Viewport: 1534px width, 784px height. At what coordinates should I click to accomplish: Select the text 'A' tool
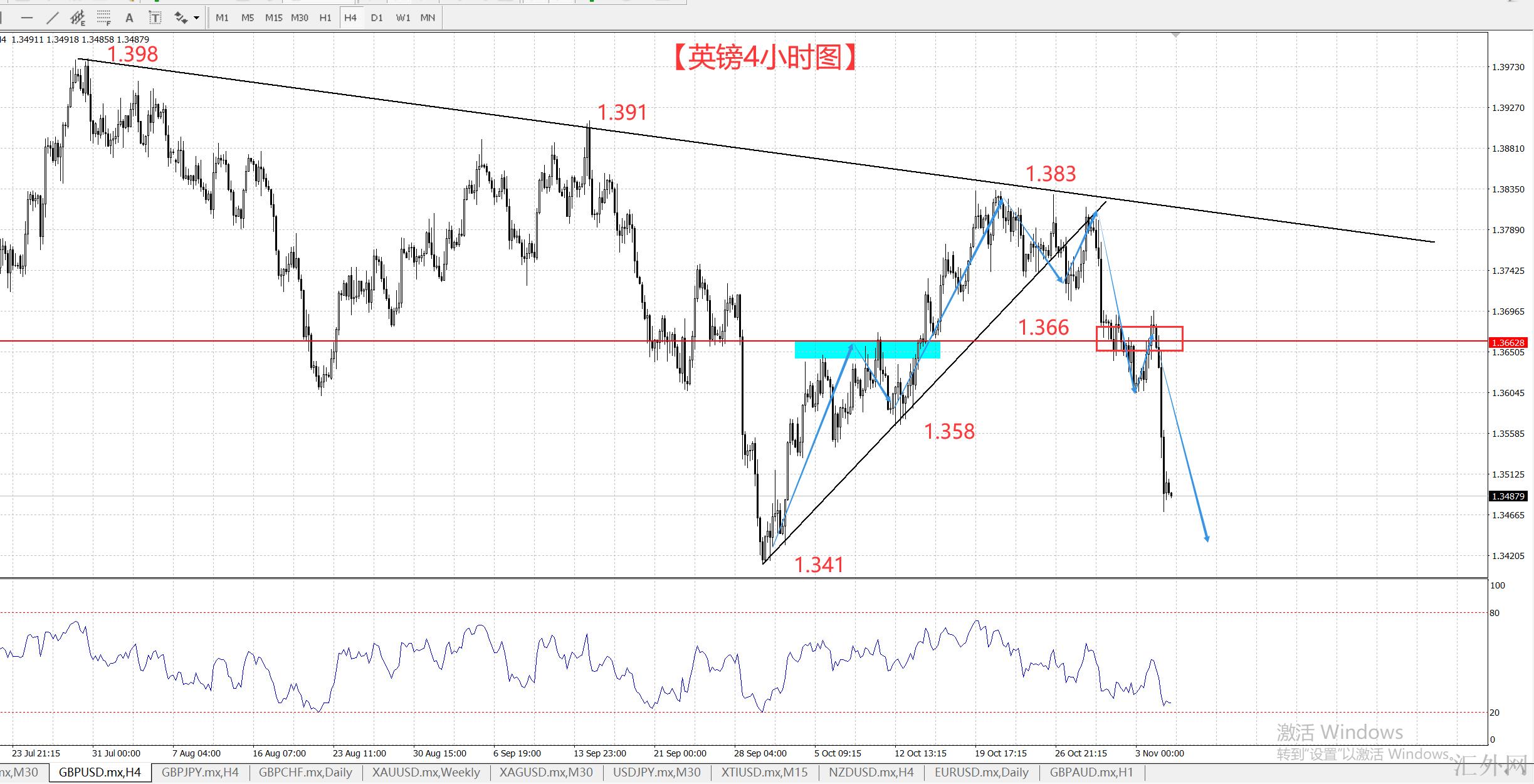click(129, 18)
